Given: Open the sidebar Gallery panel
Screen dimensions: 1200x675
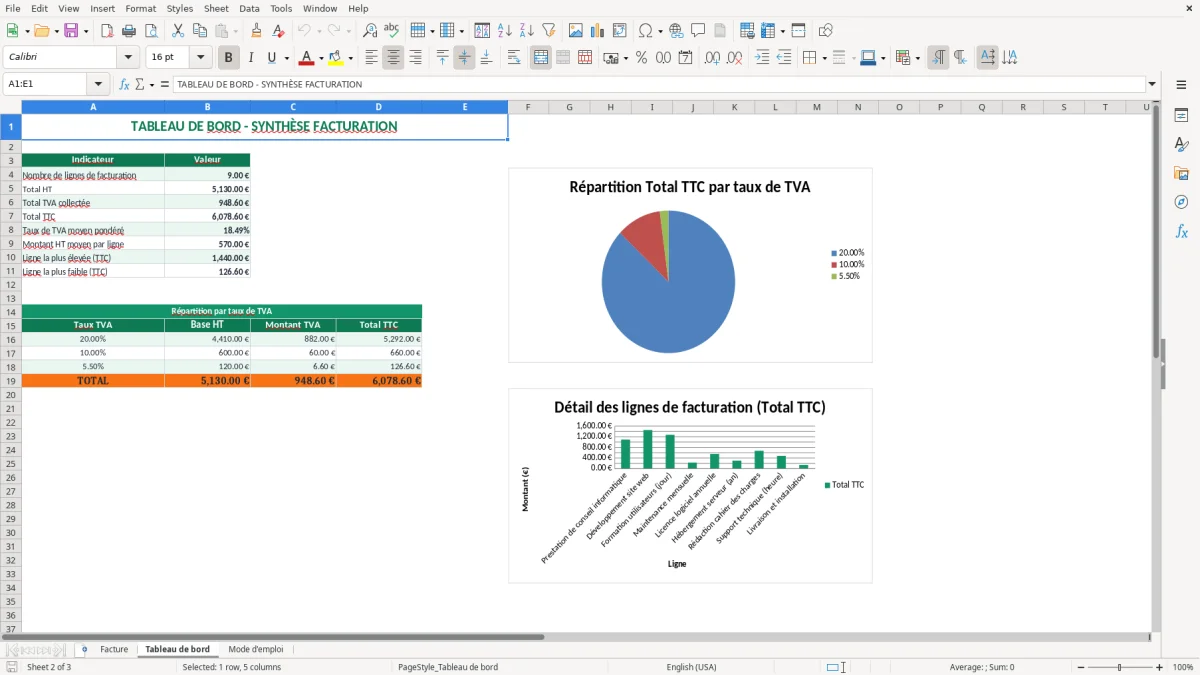Looking at the screenshot, I should coord(1181,173).
